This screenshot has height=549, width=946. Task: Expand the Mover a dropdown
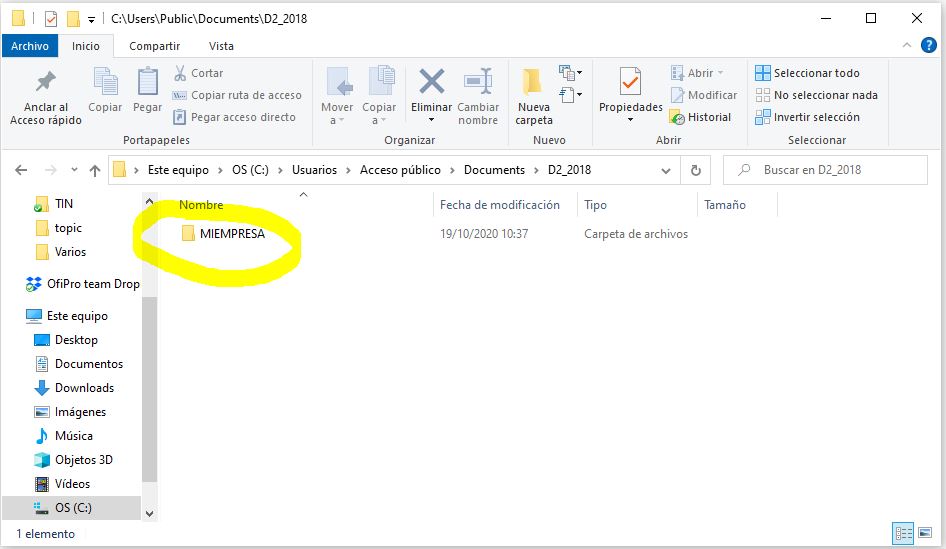point(337,120)
